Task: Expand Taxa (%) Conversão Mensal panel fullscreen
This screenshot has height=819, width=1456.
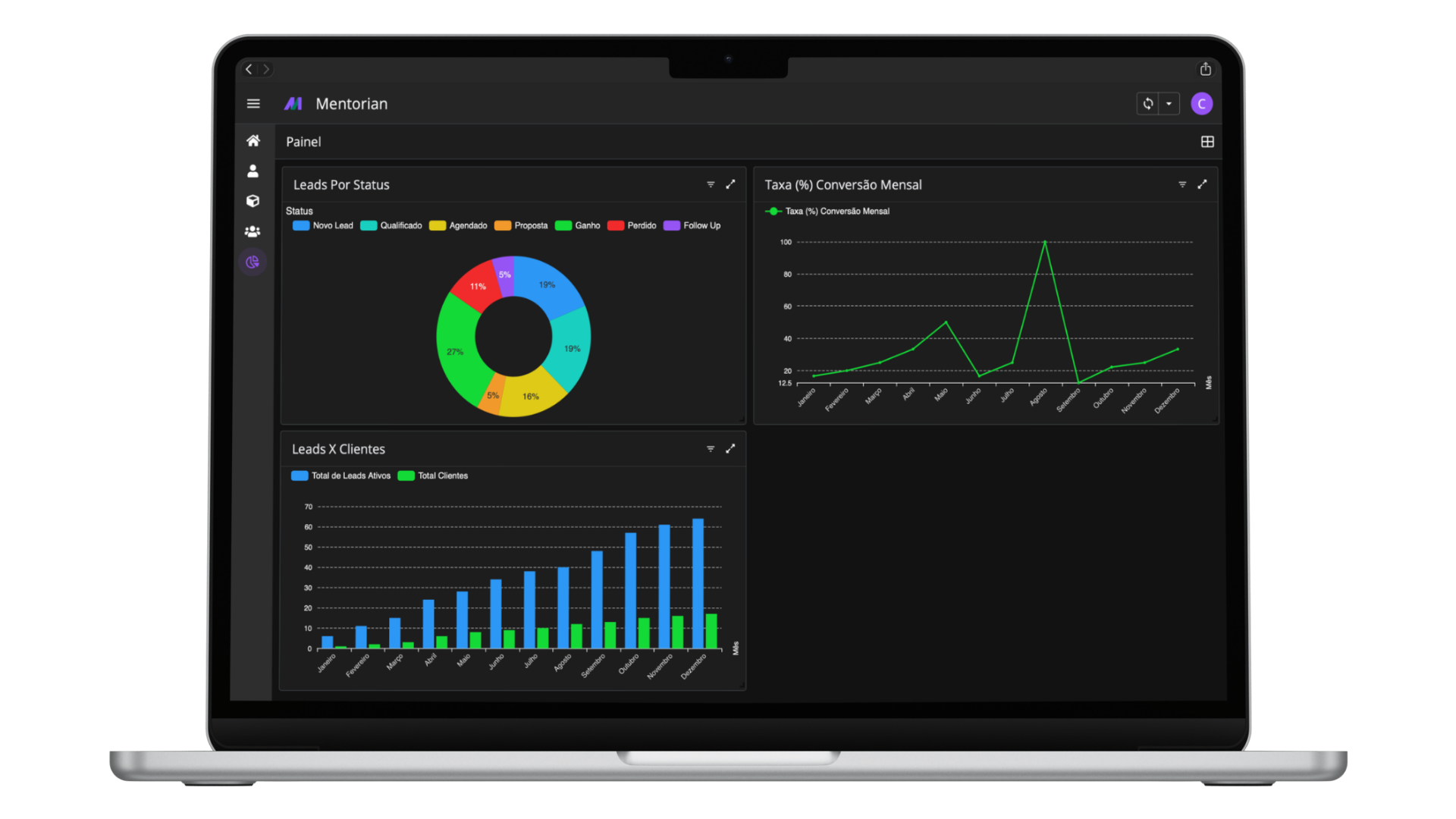Action: click(x=1203, y=184)
